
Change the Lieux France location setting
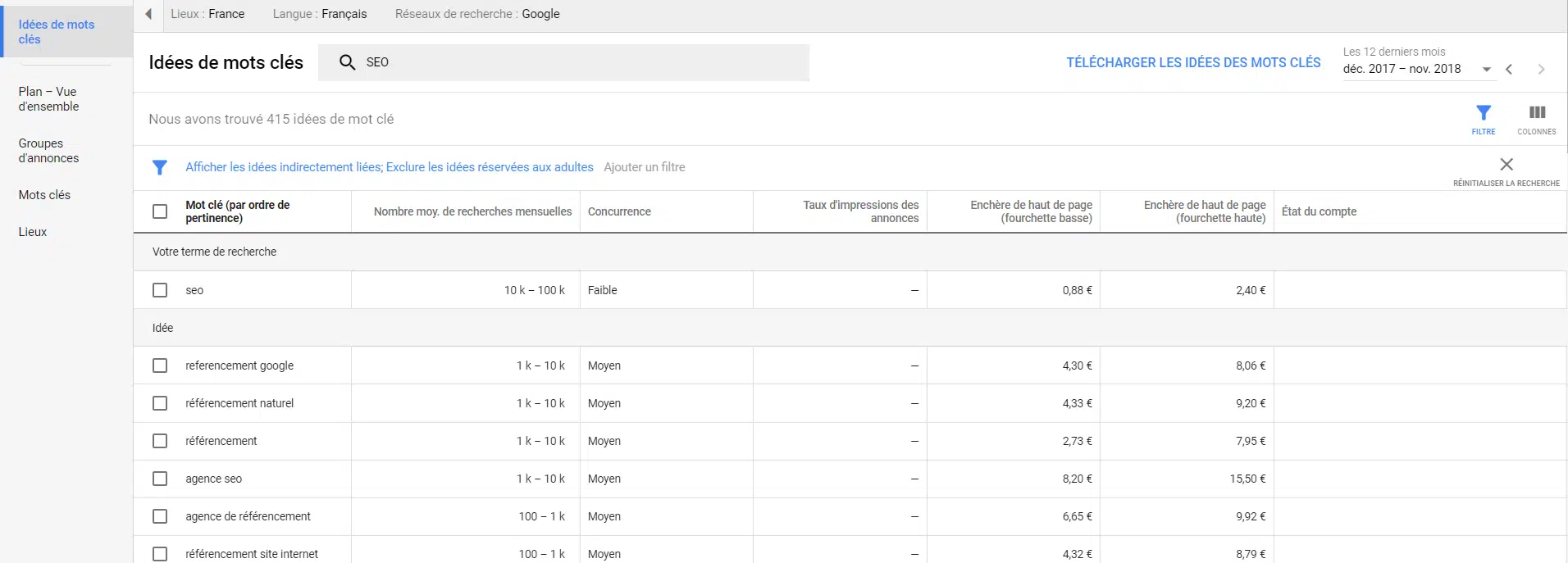pyautogui.click(x=207, y=14)
